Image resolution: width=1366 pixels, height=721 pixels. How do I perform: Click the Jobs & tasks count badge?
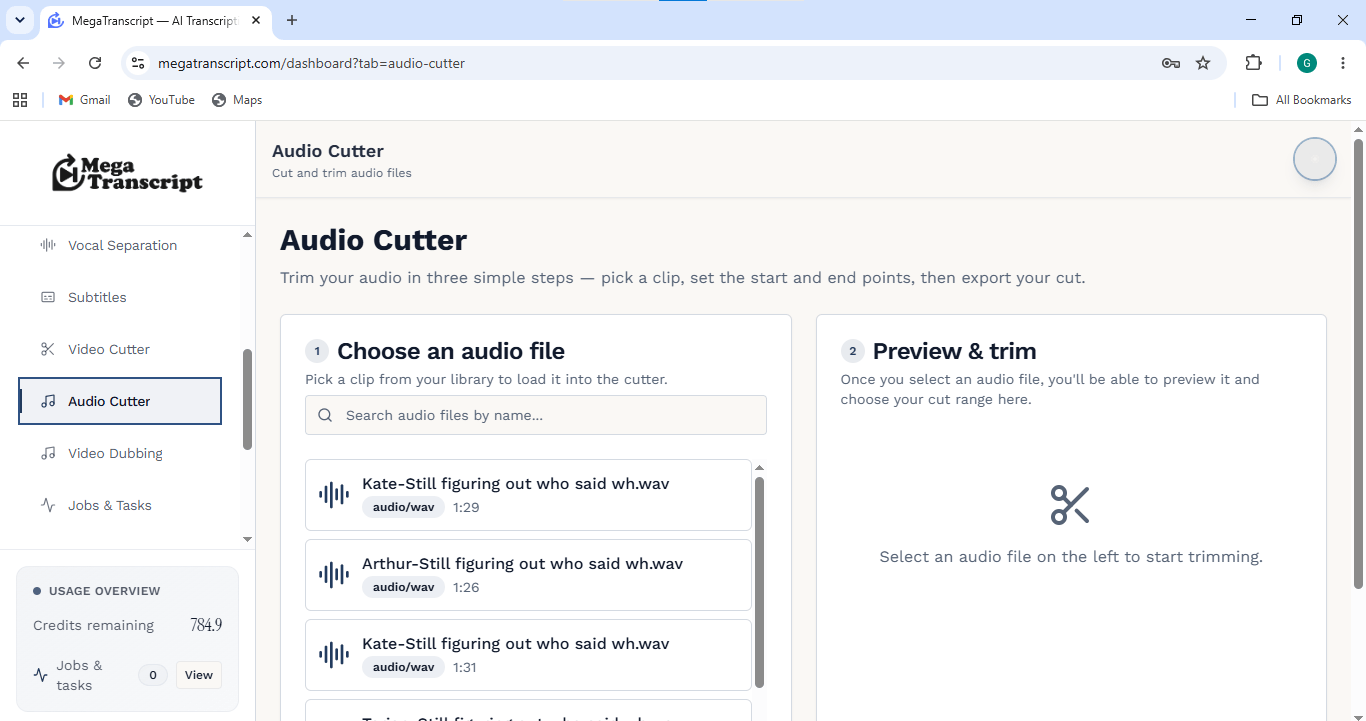[x=152, y=675]
